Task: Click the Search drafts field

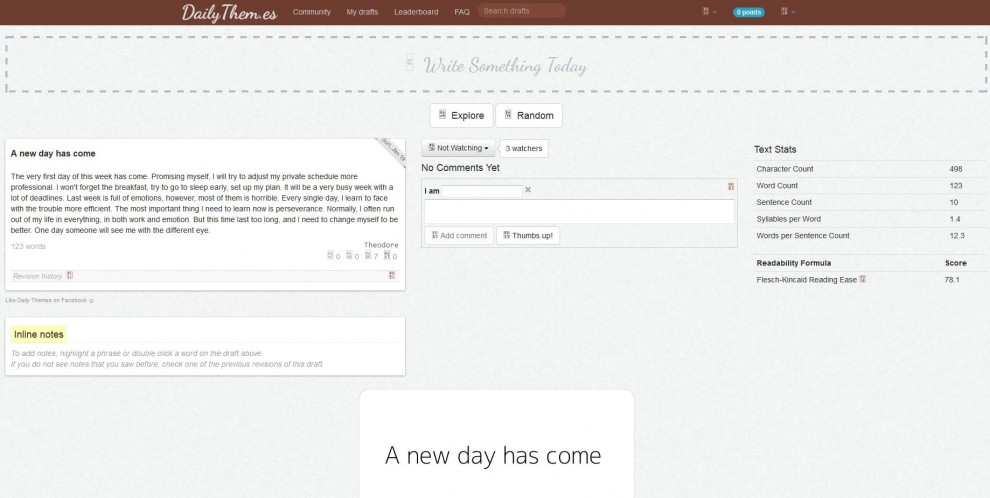Action: point(522,11)
